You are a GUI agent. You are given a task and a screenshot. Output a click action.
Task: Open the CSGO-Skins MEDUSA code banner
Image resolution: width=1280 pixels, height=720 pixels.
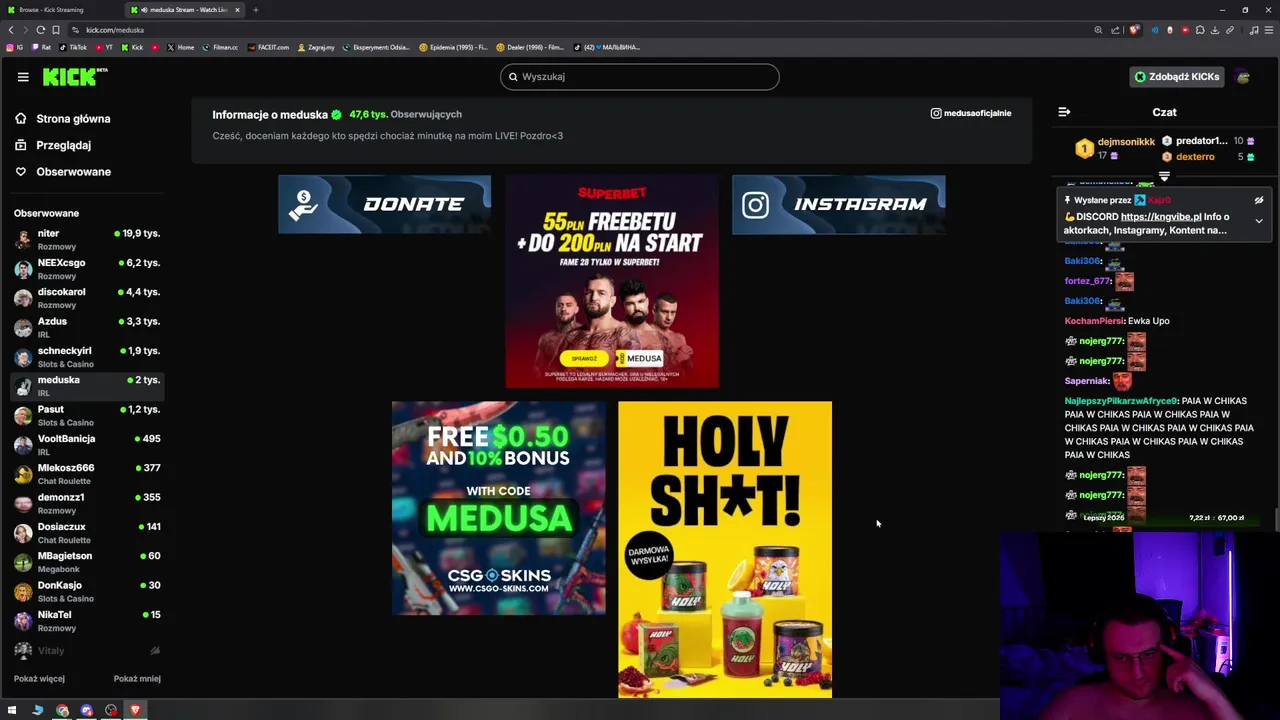[x=498, y=508]
